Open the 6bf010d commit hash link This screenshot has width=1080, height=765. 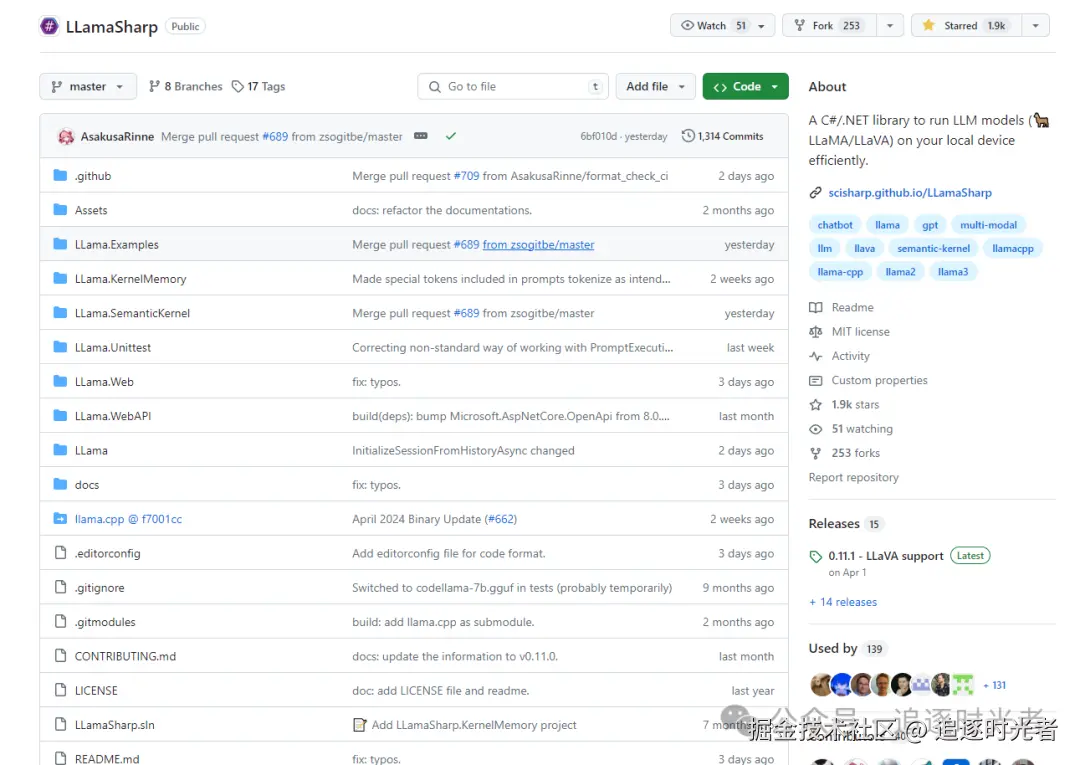599,136
